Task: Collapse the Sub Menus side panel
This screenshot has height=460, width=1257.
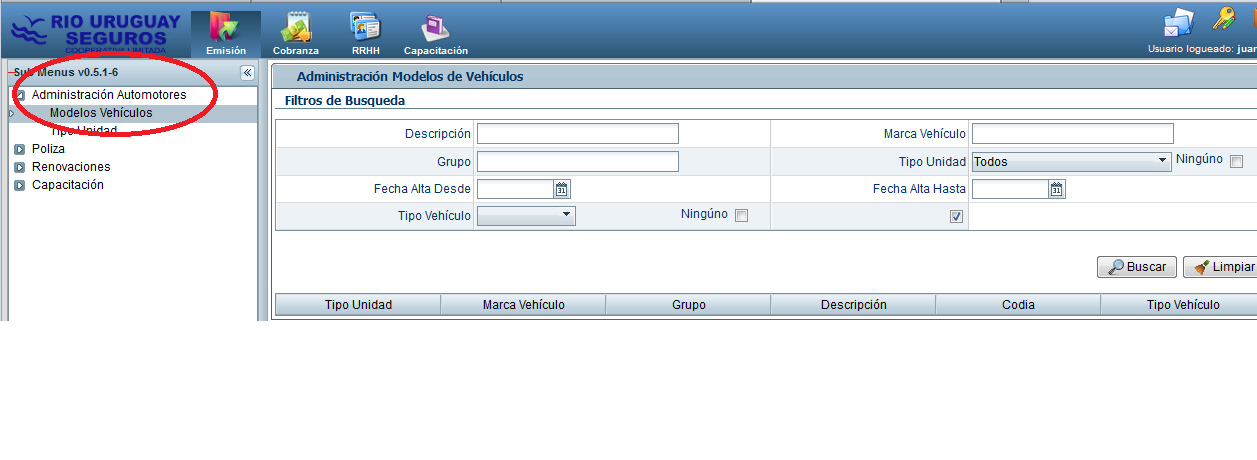Action: [x=247, y=73]
